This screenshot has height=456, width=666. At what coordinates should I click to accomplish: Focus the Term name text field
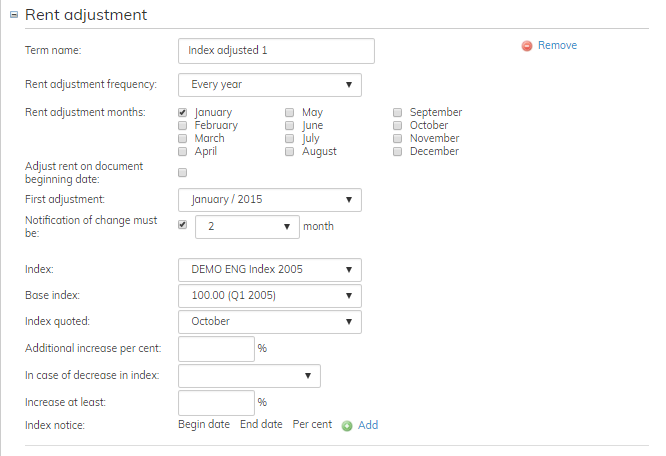point(276,51)
